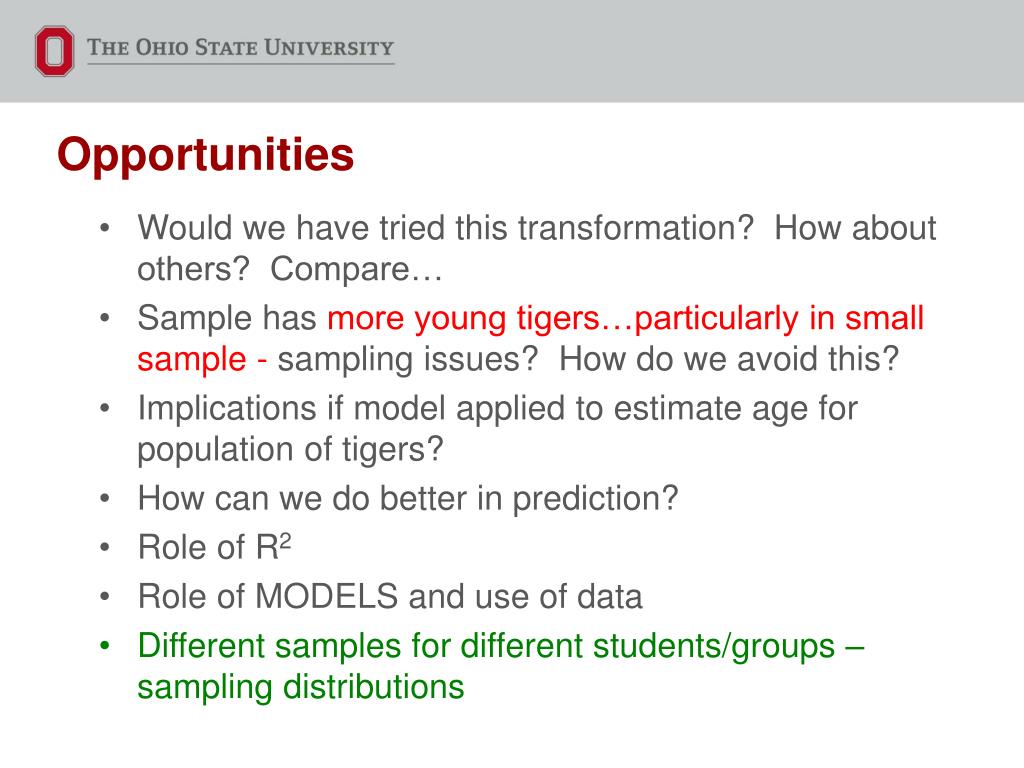Click 'sampling issues? How do we avoid this?'

(588, 359)
